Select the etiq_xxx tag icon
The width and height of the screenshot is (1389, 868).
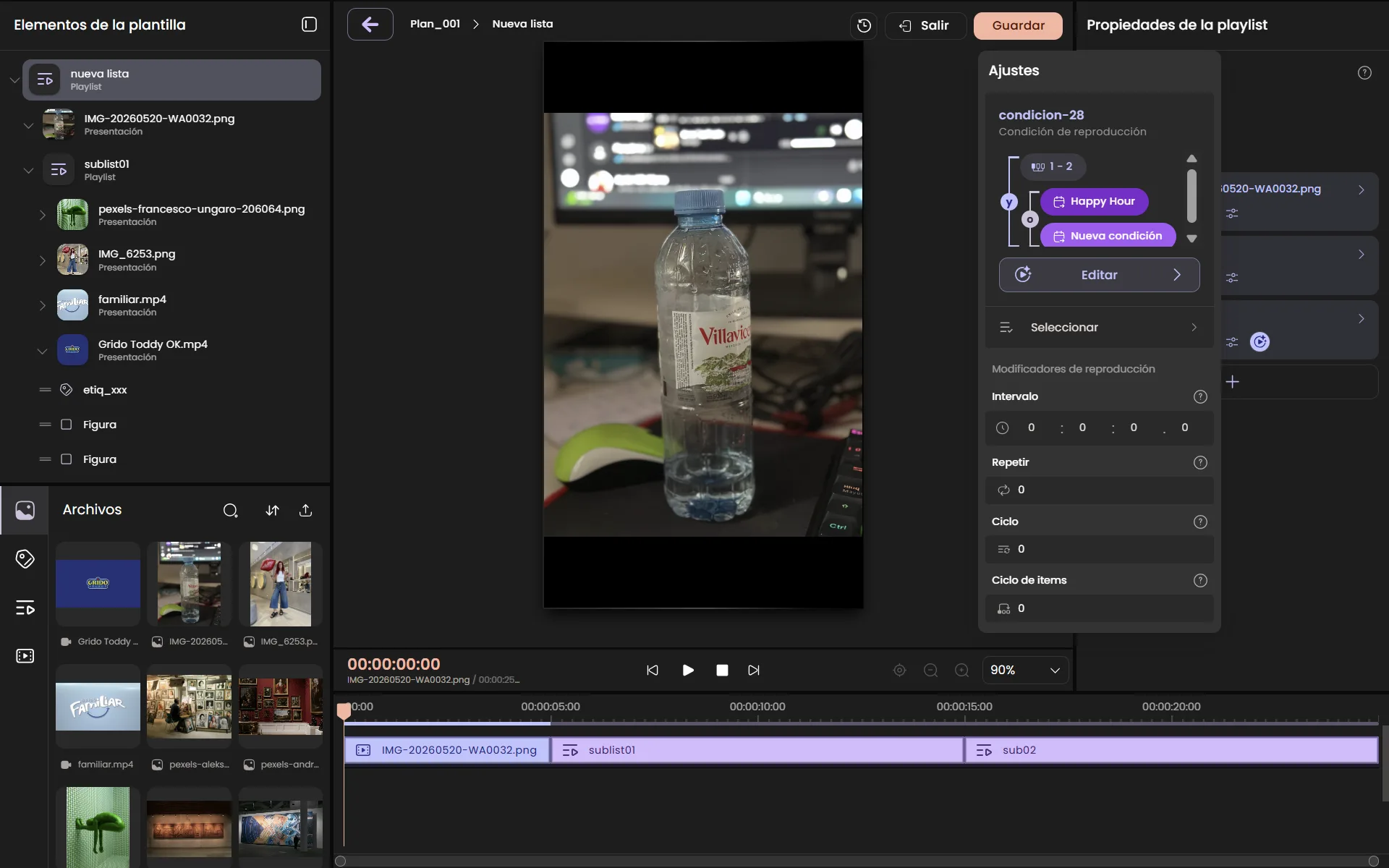[x=66, y=390]
